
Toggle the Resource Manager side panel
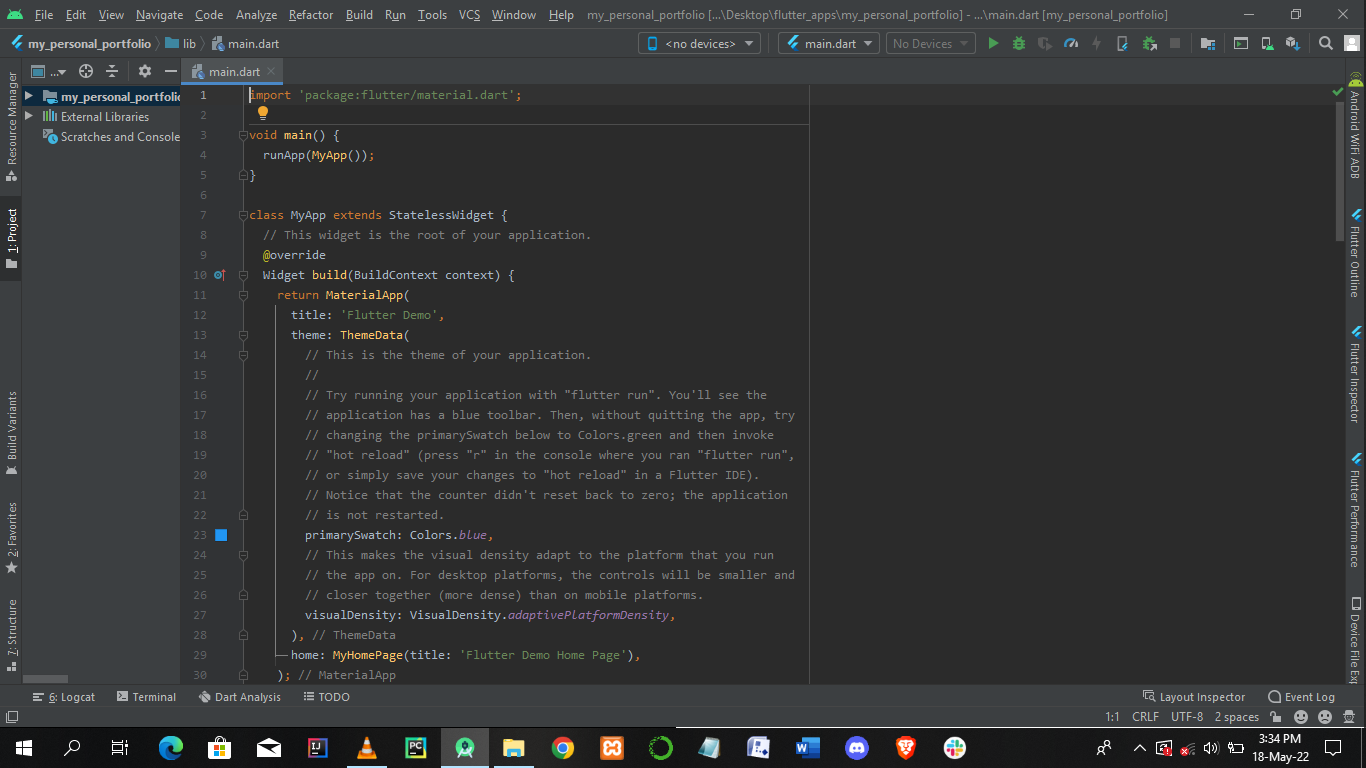point(12,127)
